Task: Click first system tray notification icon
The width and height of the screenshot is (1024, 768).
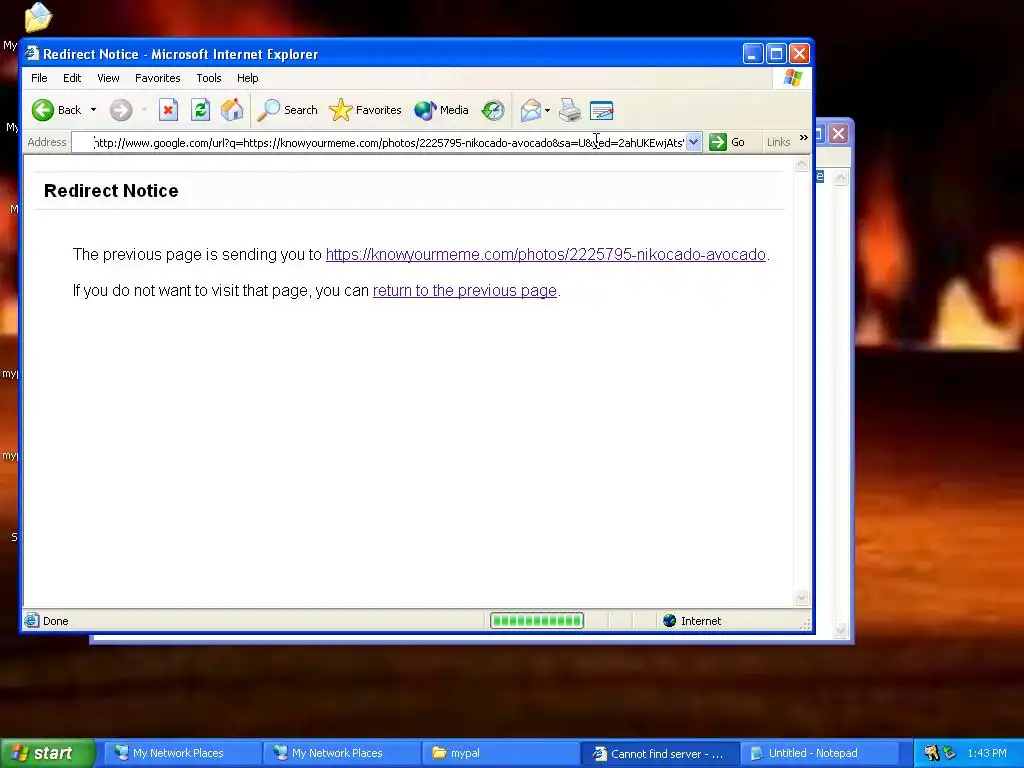Action: click(x=931, y=753)
